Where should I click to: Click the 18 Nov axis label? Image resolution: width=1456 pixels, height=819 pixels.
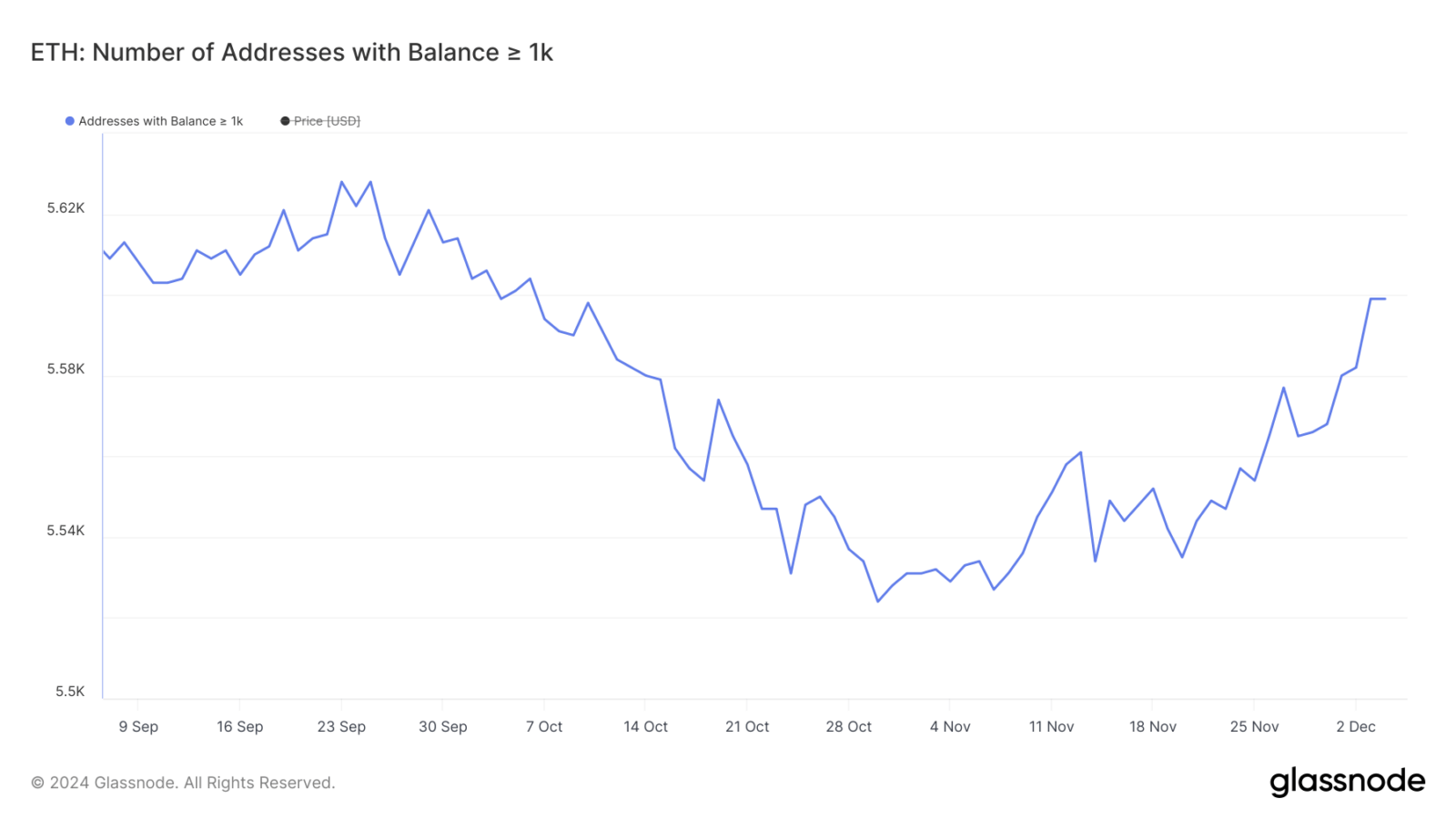coord(1153,726)
